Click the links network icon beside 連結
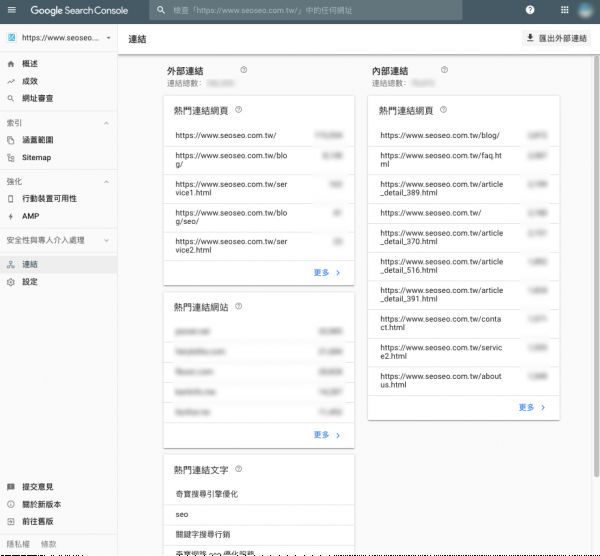Image resolution: width=600 pixels, height=556 pixels. tap(11, 264)
